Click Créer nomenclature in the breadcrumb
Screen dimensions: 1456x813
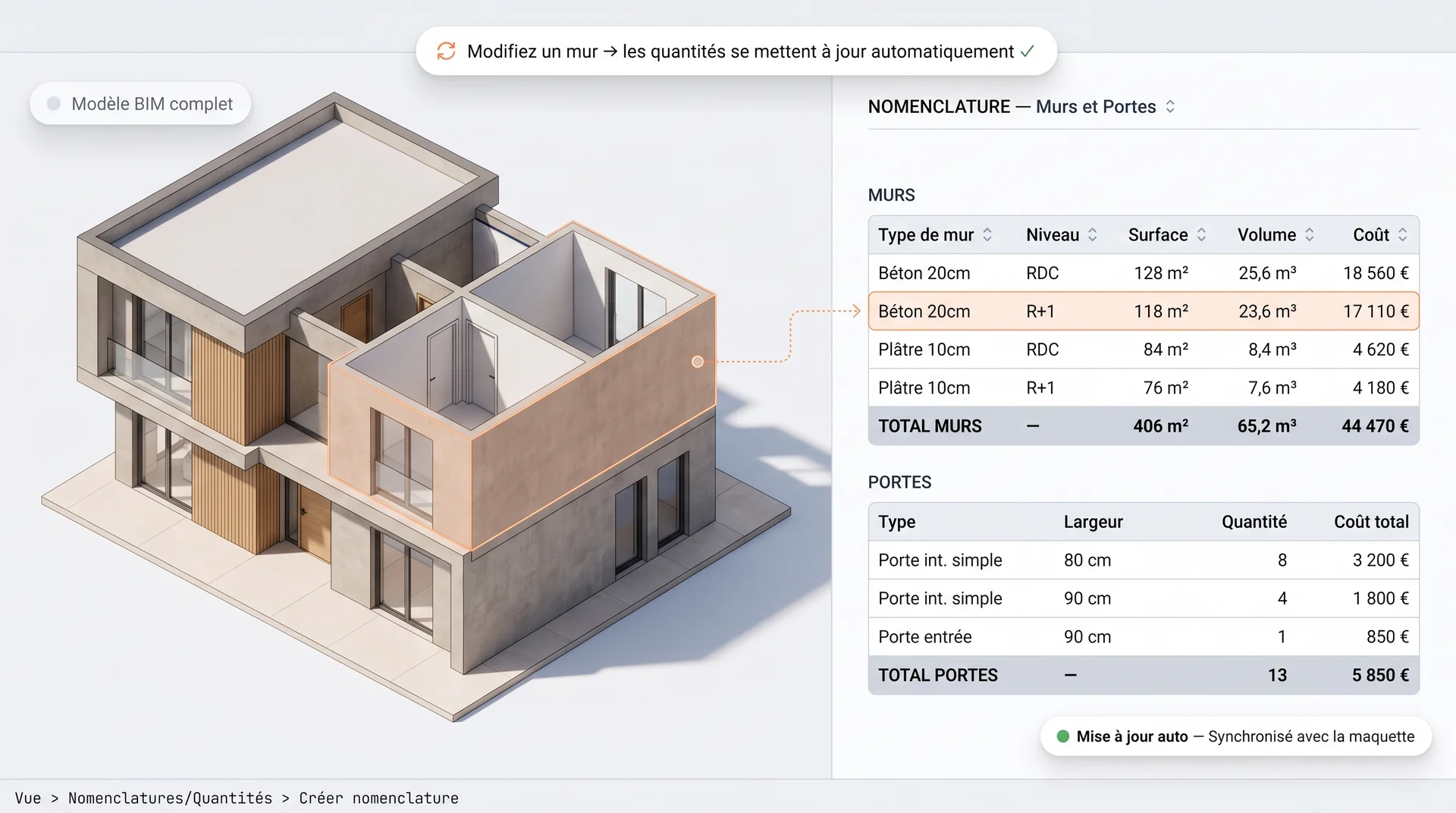378,798
